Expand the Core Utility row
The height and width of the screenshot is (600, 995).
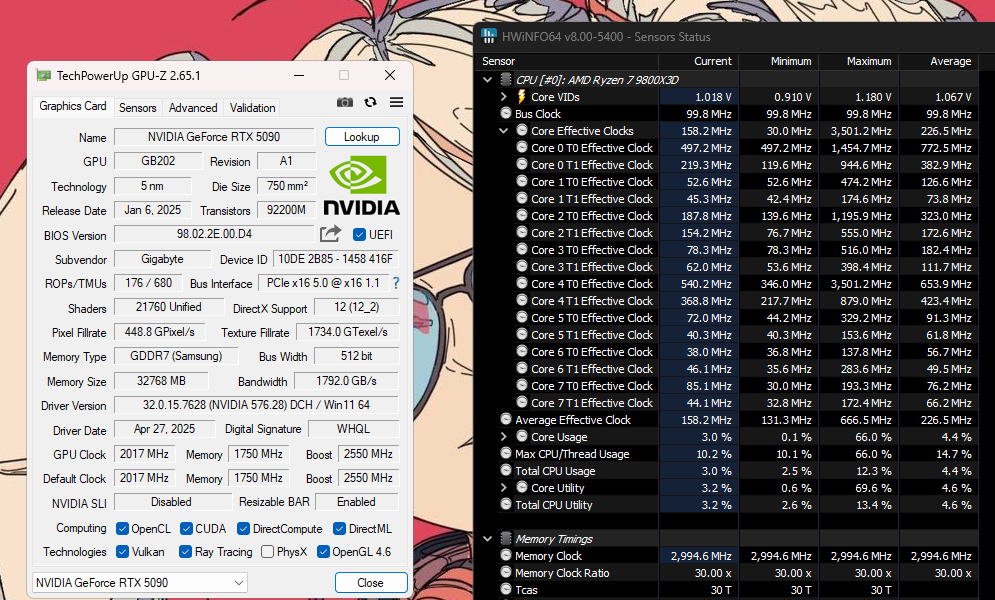[x=503, y=487]
